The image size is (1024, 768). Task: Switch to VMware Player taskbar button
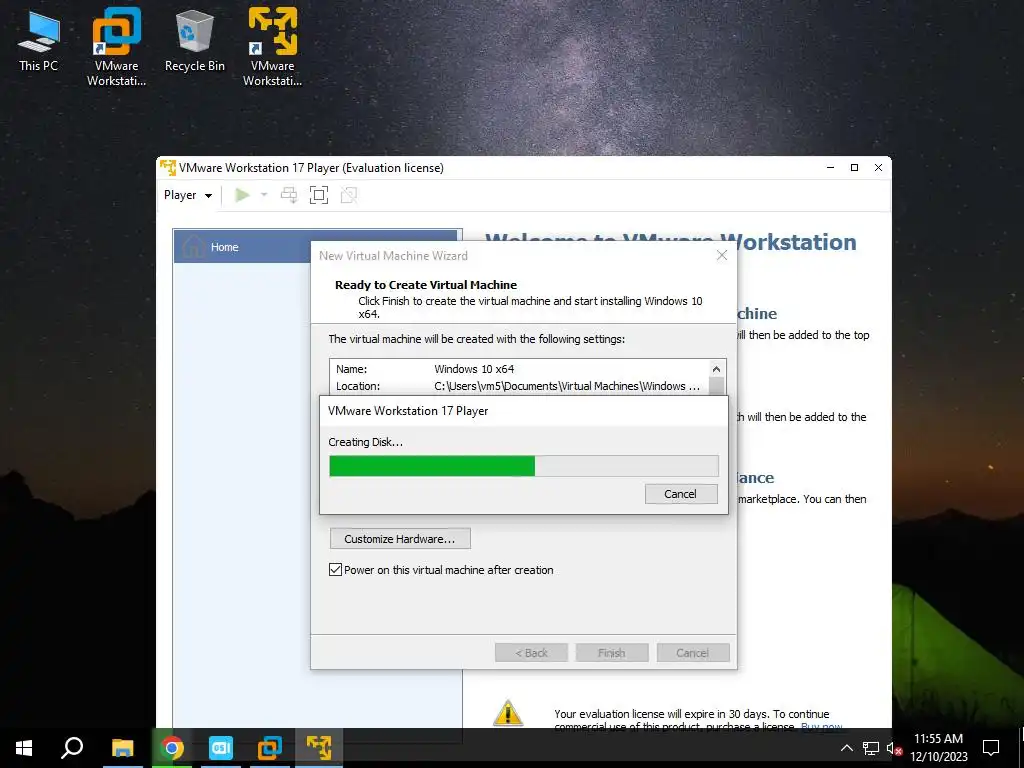point(319,748)
